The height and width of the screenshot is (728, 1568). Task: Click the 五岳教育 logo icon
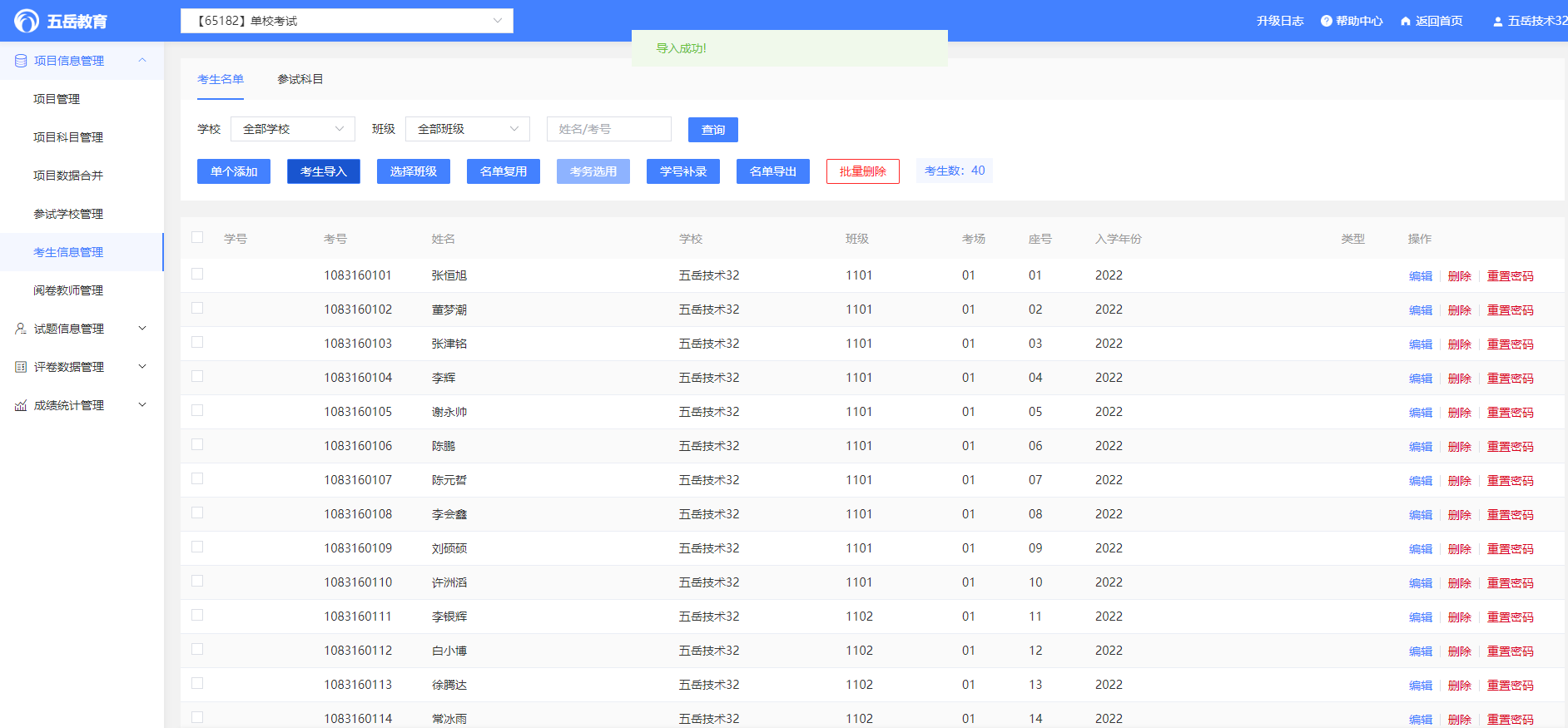pos(27,21)
